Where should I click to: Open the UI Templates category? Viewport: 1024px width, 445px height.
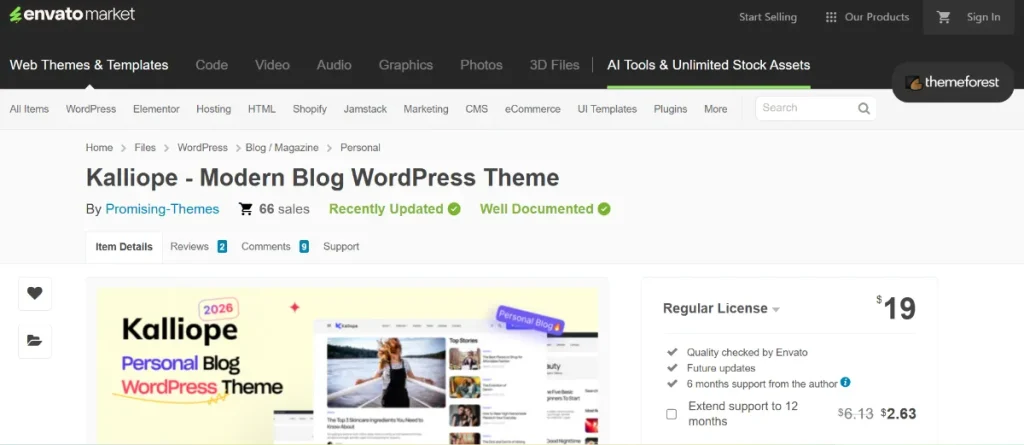607,109
